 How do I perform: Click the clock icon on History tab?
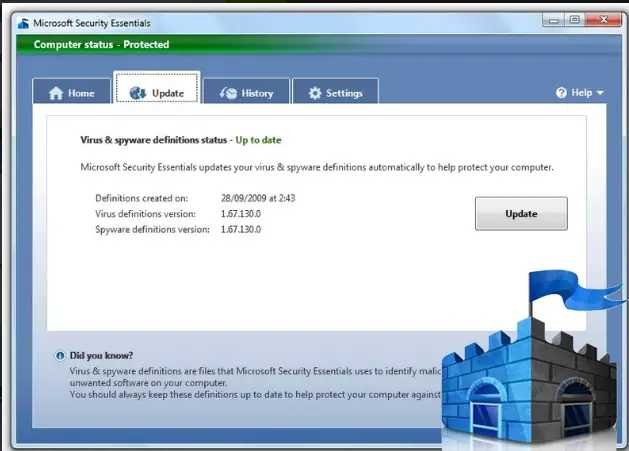coord(228,93)
